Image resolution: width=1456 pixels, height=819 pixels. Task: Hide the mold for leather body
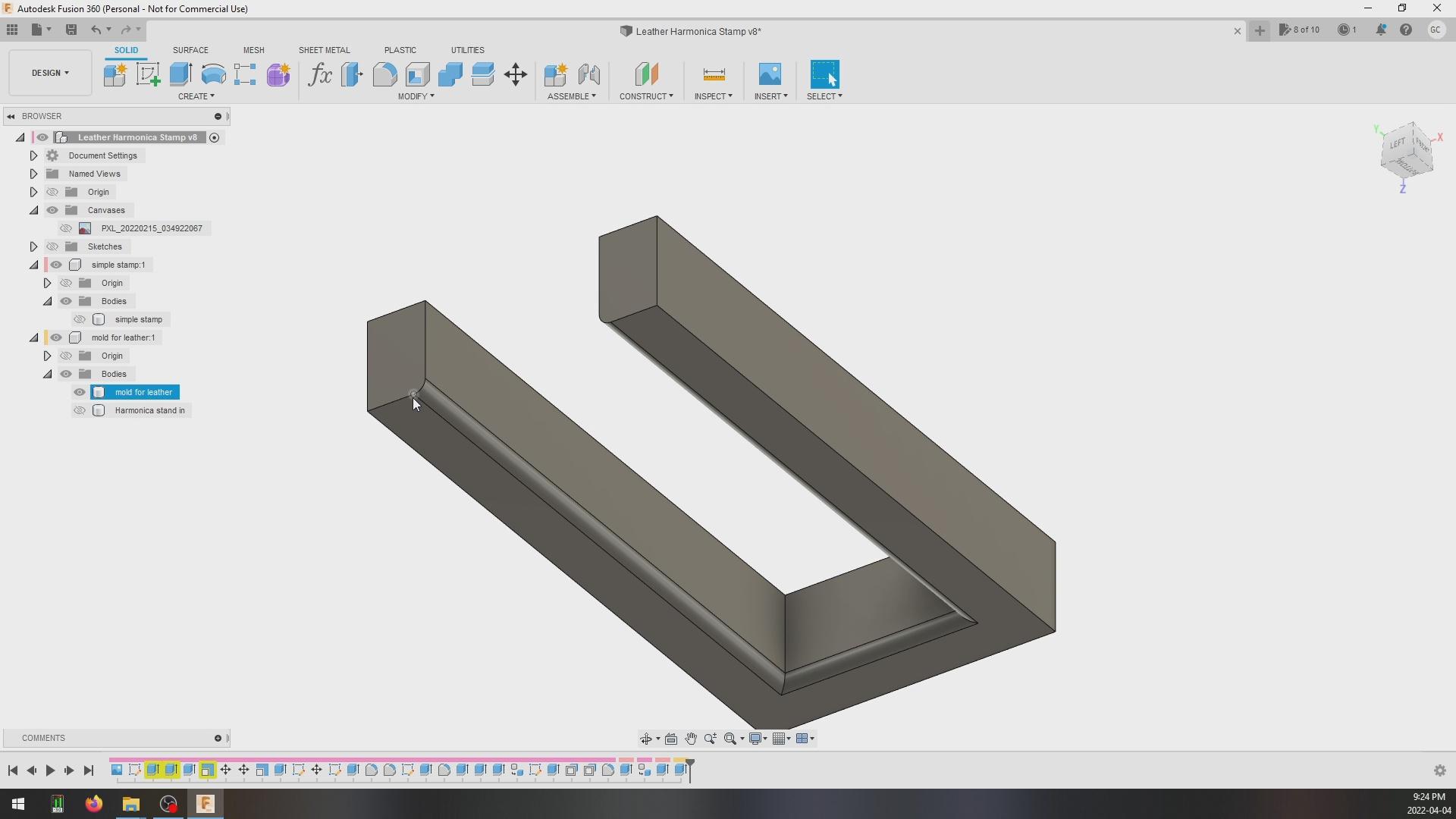pyautogui.click(x=80, y=392)
